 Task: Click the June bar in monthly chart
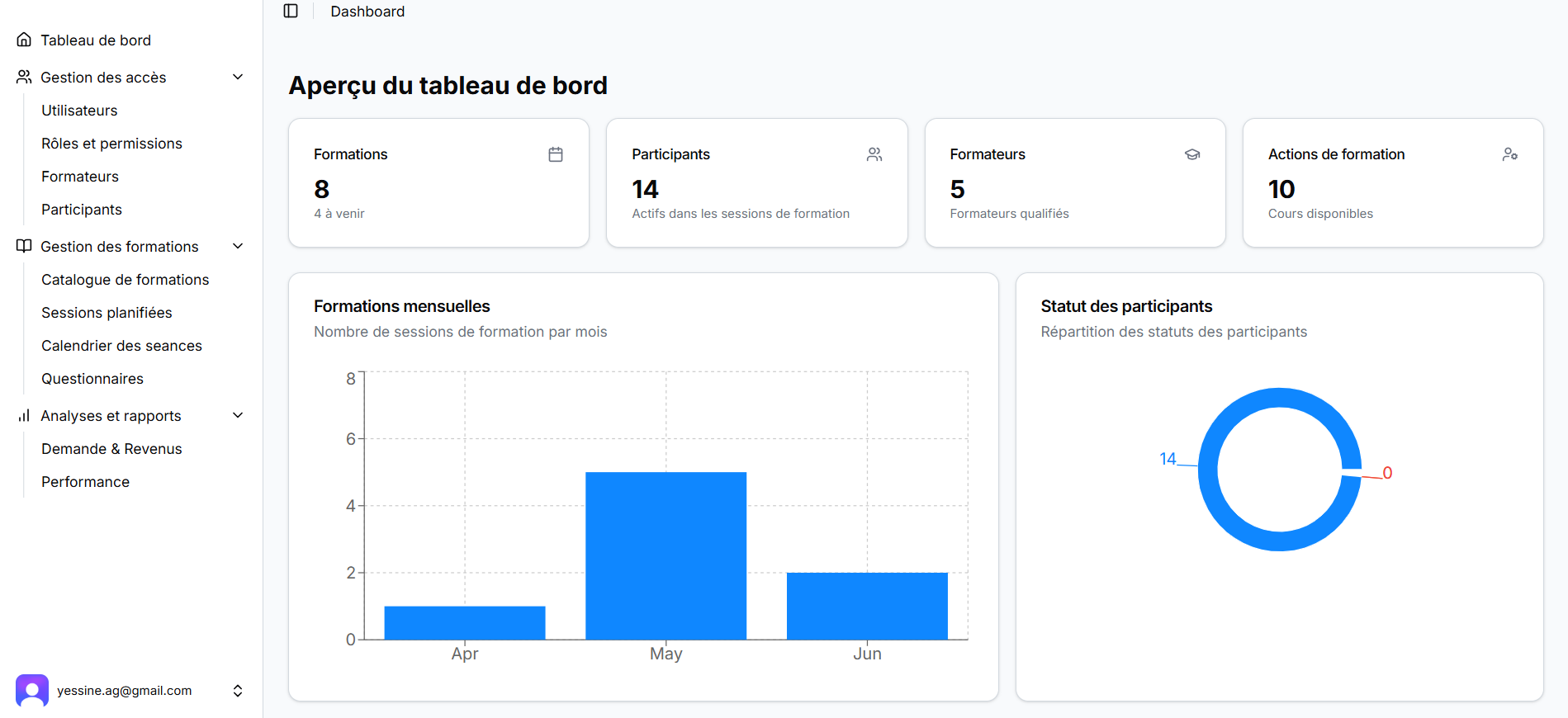(867, 606)
